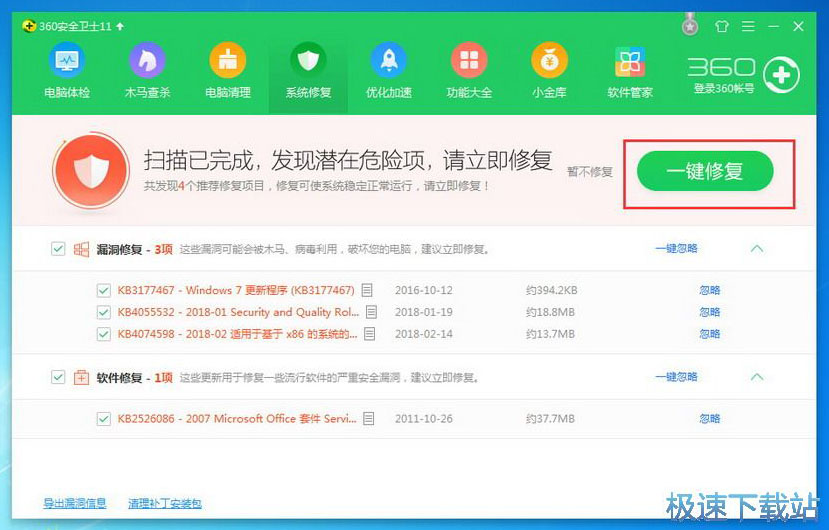Click 导出漏洞信息 link
Image resolution: width=829 pixels, height=530 pixels.
pyautogui.click(x=75, y=503)
